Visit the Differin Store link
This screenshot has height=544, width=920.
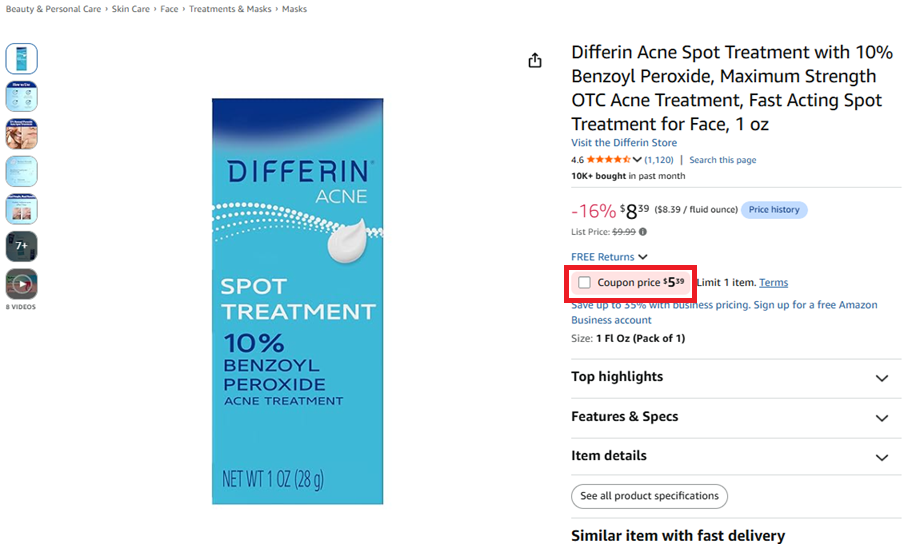[624, 143]
